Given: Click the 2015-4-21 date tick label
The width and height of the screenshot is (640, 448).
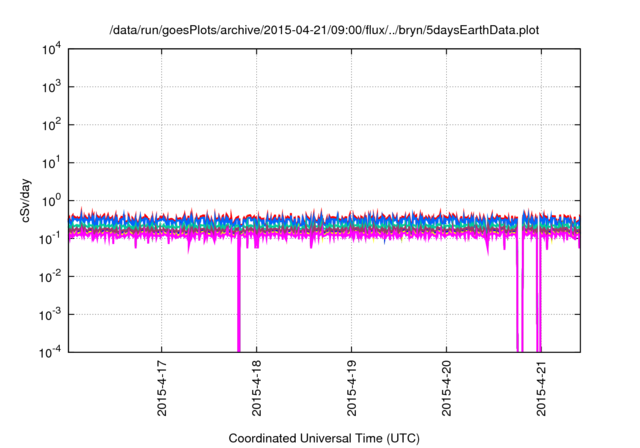Looking at the screenshot, I should [542, 388].
